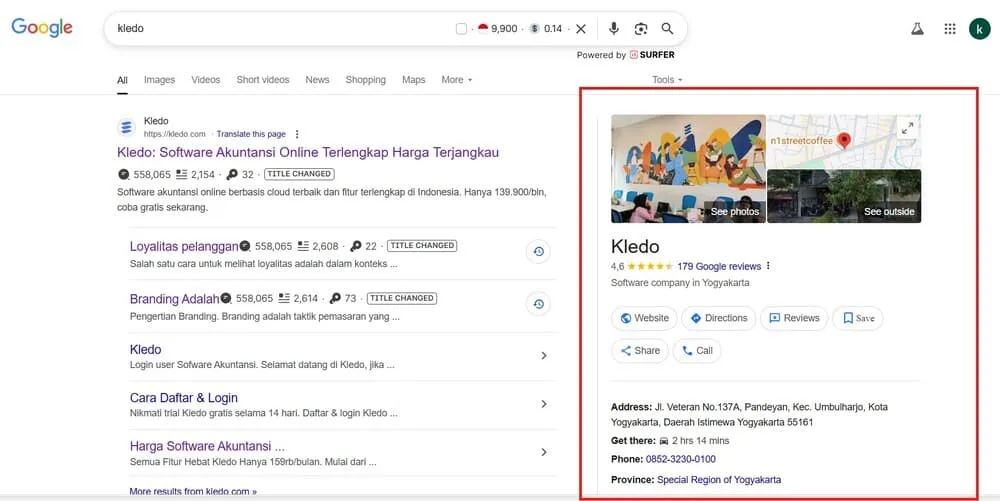Expand the Cara Daftar & Login chevron

[x=543, y=404]
